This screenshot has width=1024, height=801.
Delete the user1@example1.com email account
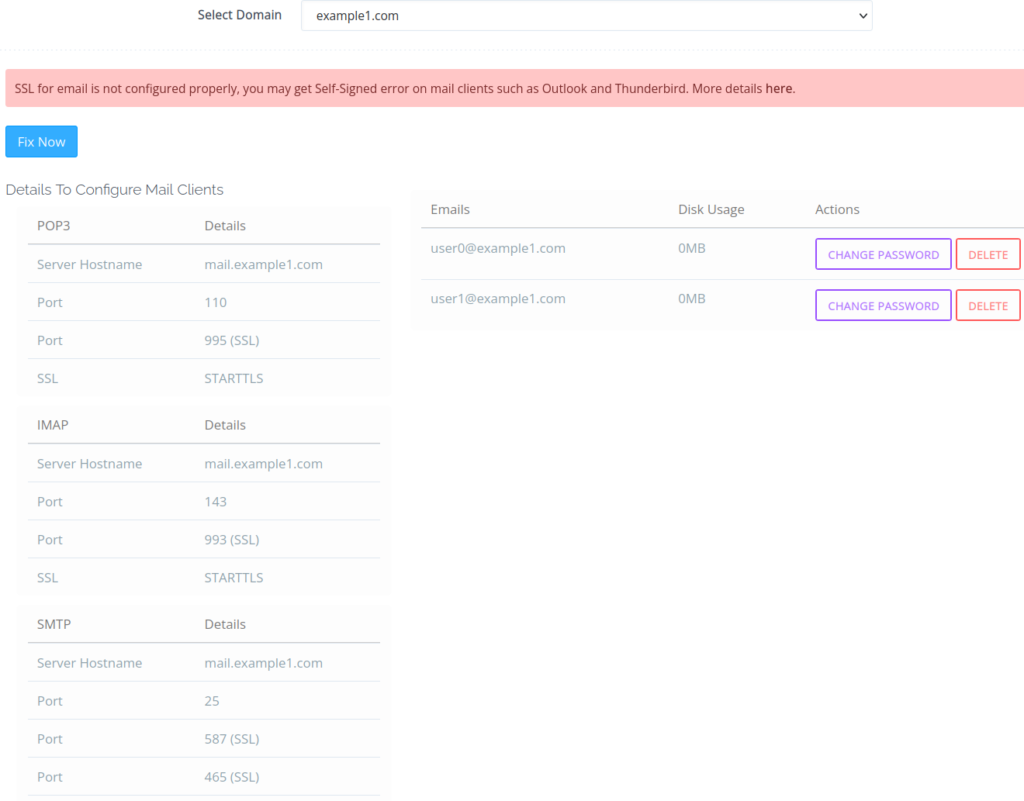tap(988, 306)
